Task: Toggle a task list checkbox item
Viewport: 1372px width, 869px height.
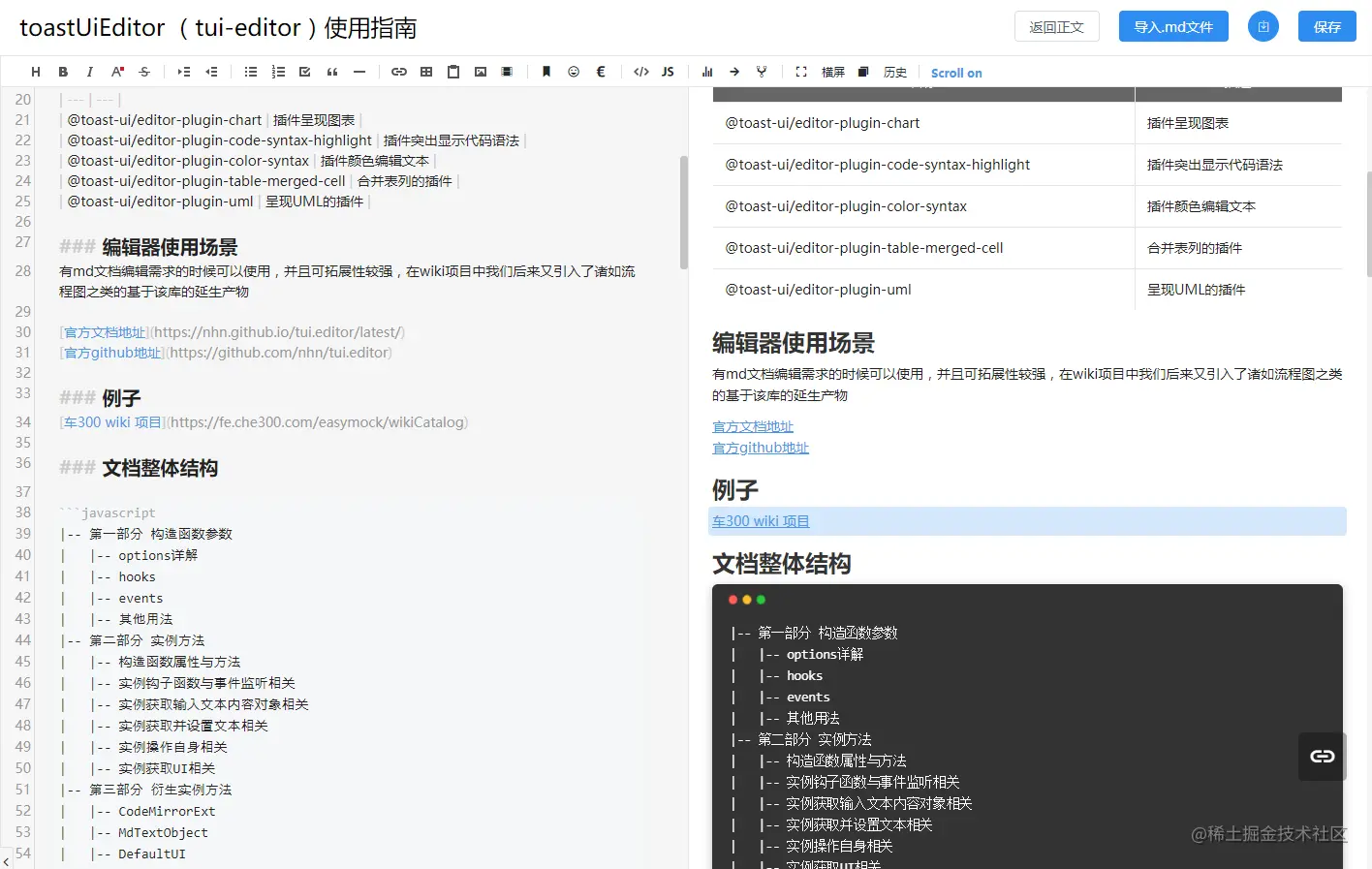Action: (303, 71)
